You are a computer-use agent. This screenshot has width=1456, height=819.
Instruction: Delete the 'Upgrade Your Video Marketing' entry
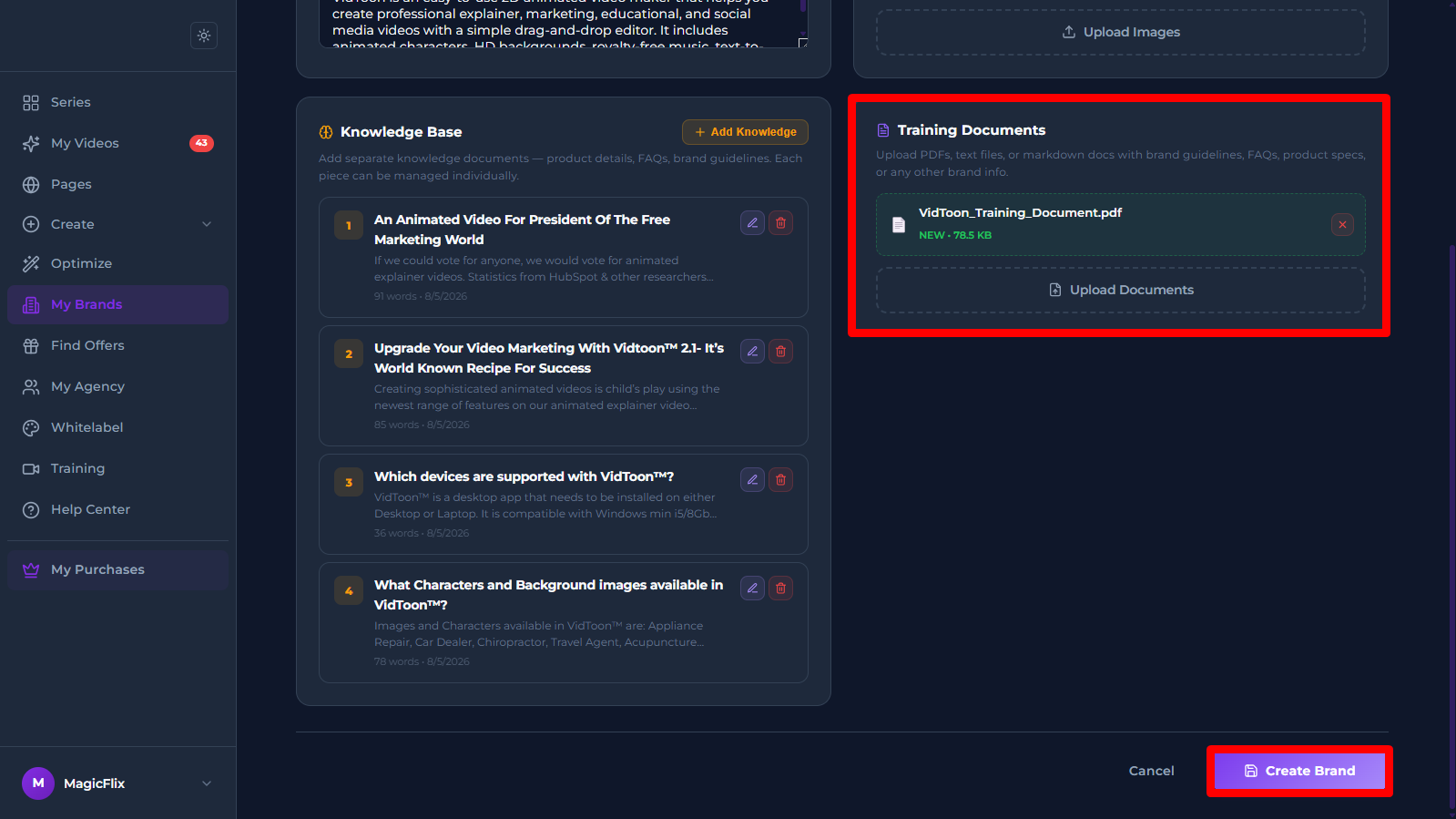[x=780, y=352]
